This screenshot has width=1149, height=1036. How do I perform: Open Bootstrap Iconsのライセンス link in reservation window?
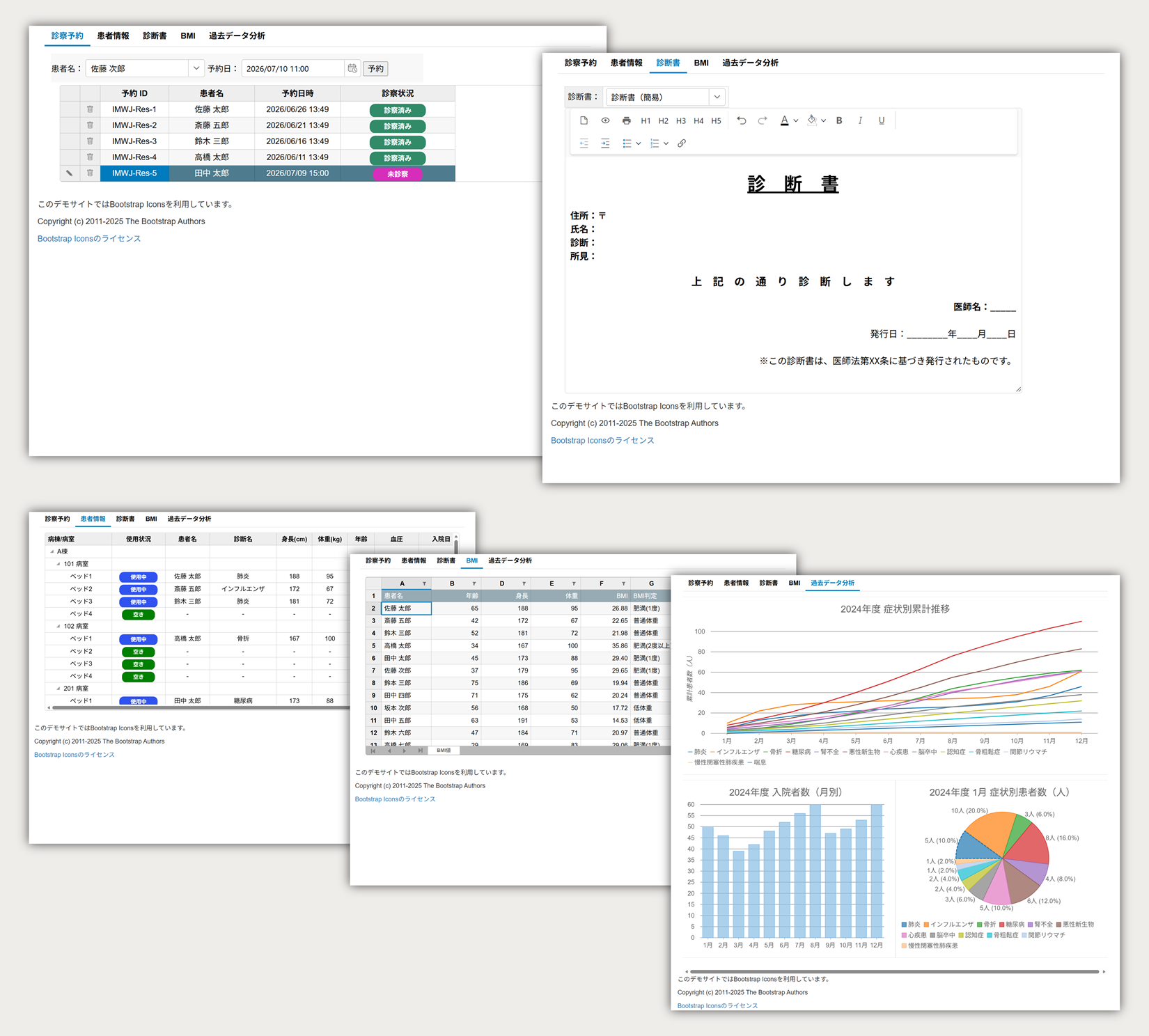89,239
